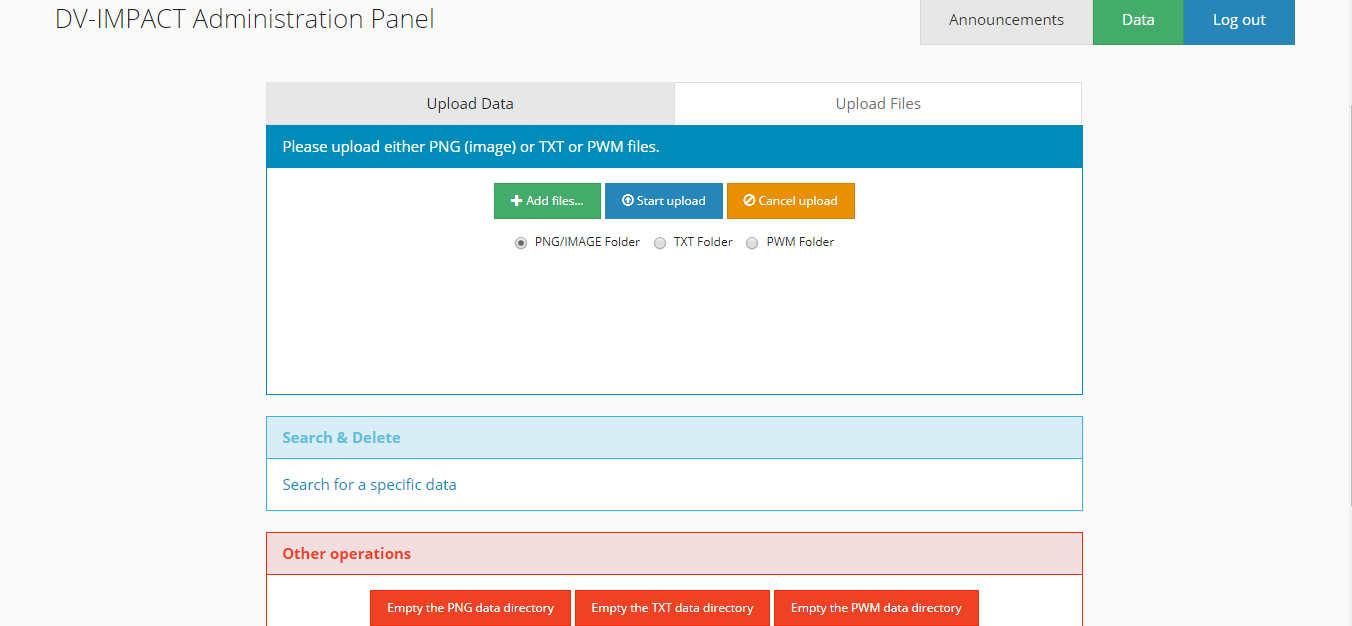Click the Other operations panel header
Screen dimensions: 1352x626
pos(674,554)
